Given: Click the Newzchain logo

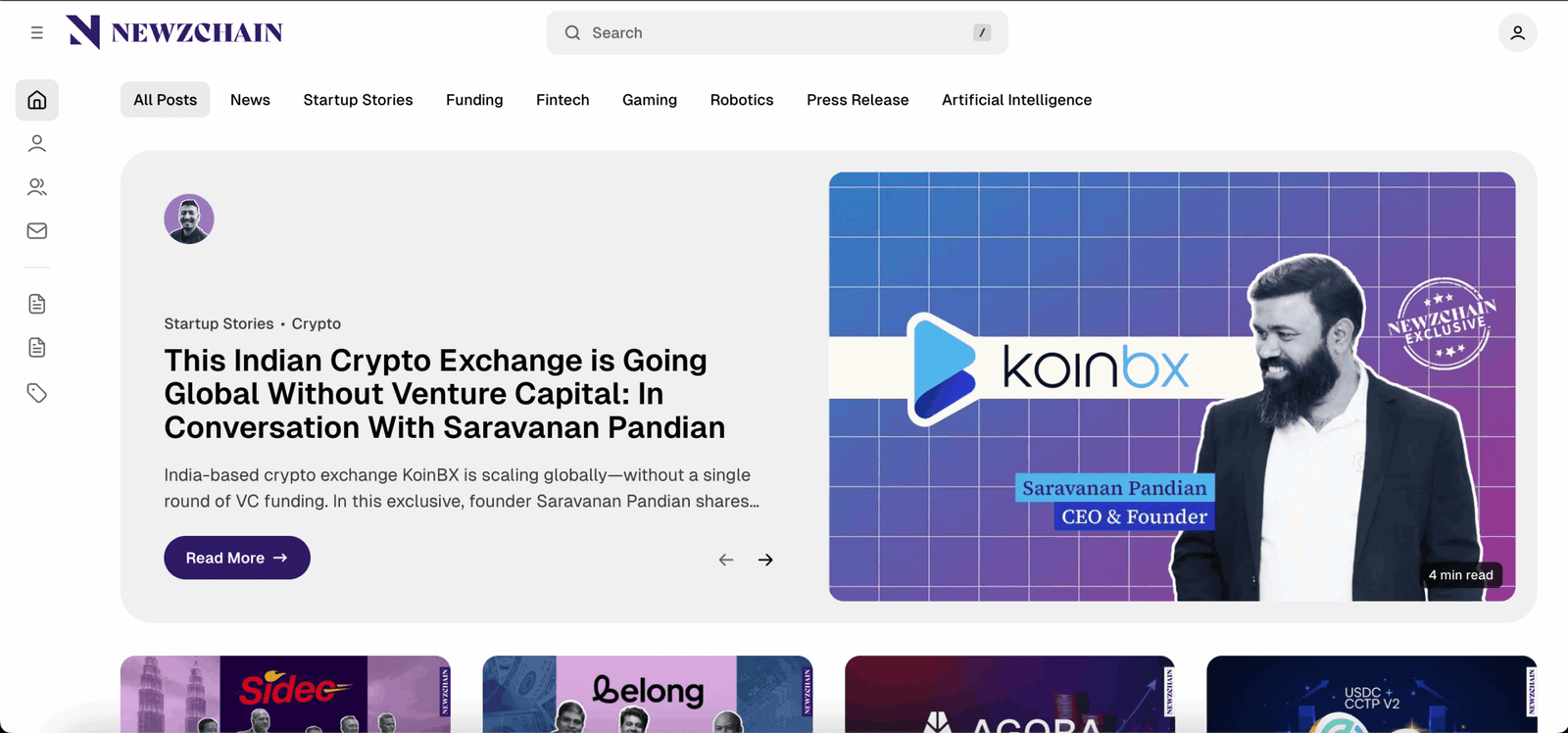Looking at the screenshot, I should [x=174, y=32].
